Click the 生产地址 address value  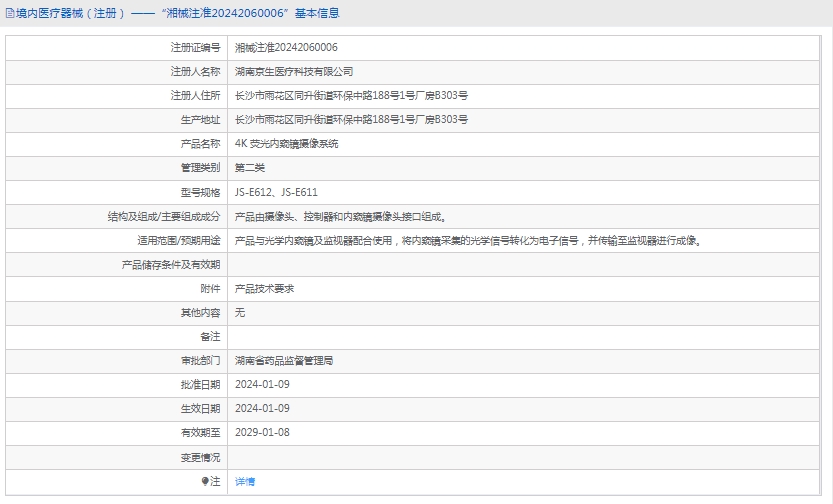click(x=351, y=120)
